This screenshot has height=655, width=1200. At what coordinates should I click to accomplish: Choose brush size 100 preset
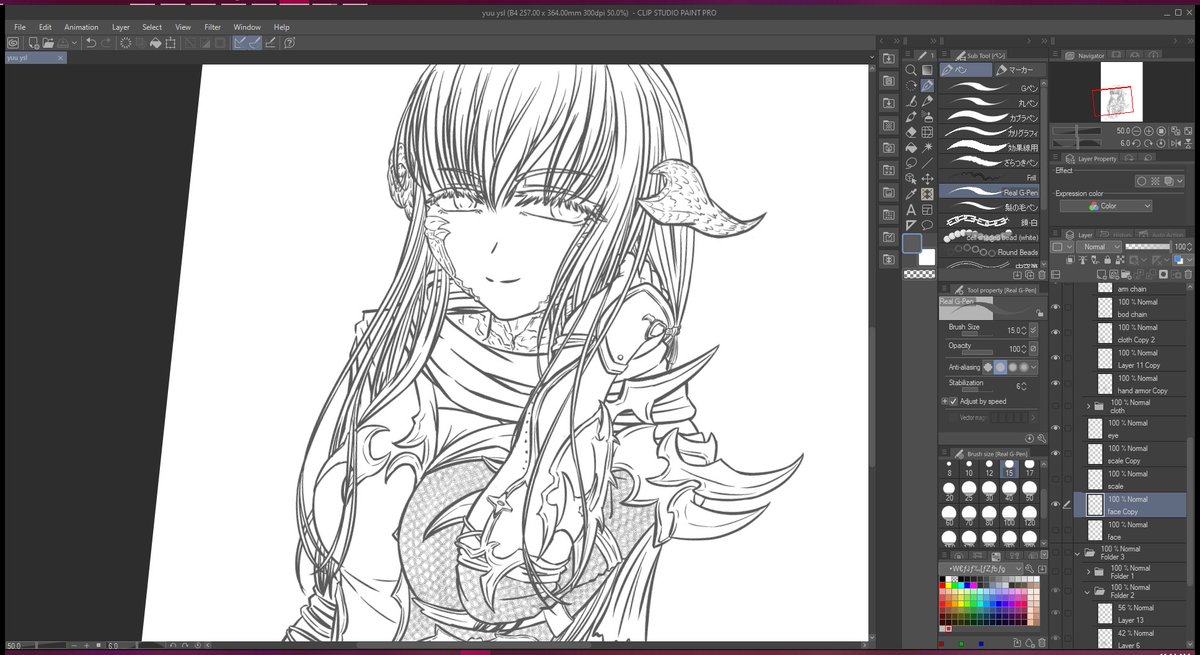[x=1009, y=514]
